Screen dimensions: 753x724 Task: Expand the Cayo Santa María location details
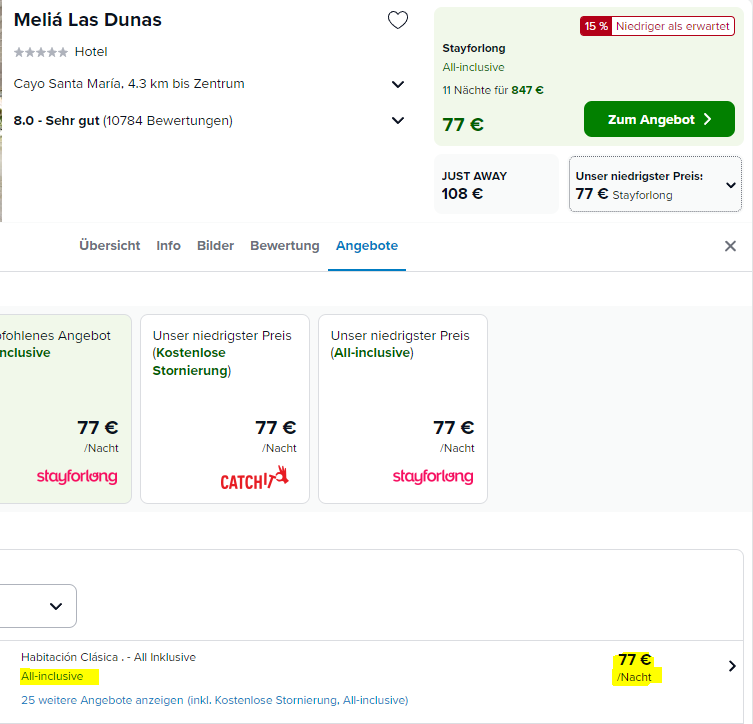[398, 85]
